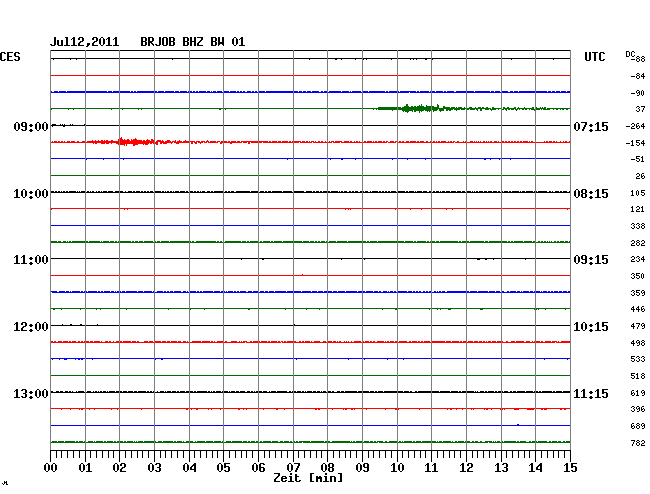The width and height of the screenshot is (650, 494).
Task: Click the DC offset value "479"
Action: (638, 326)
